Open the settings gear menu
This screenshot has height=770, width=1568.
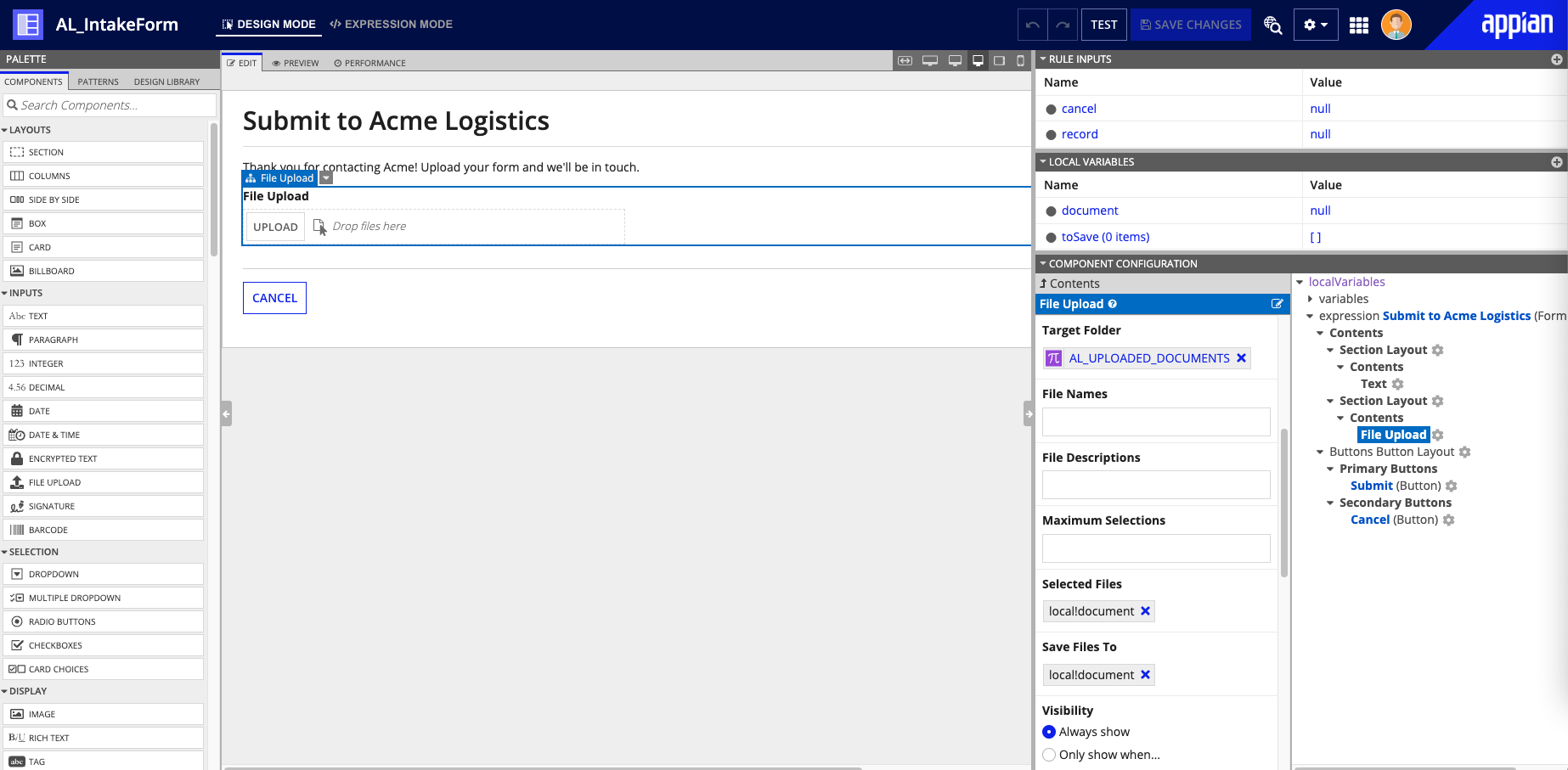tap(1316, 25)
